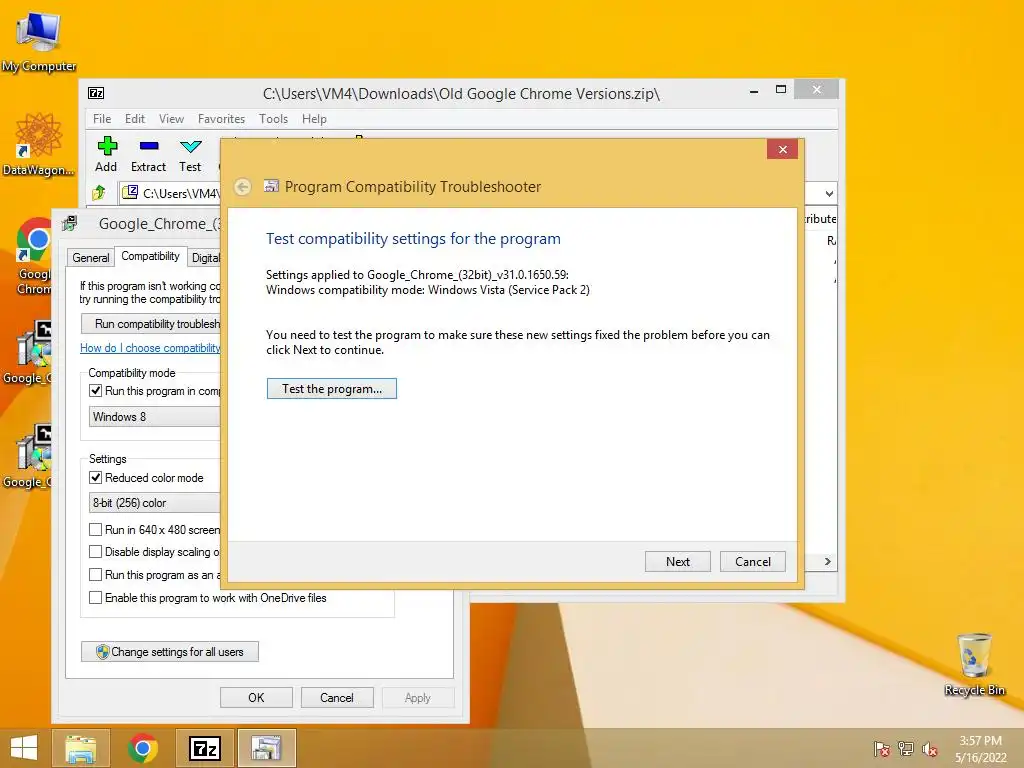
Task: Click Next in the Troubleshooter
Action: point(677,562)
